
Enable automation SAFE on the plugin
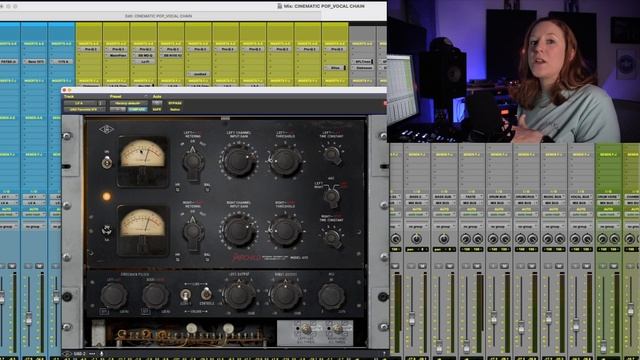pyautogui.click(x=157, y=109)
